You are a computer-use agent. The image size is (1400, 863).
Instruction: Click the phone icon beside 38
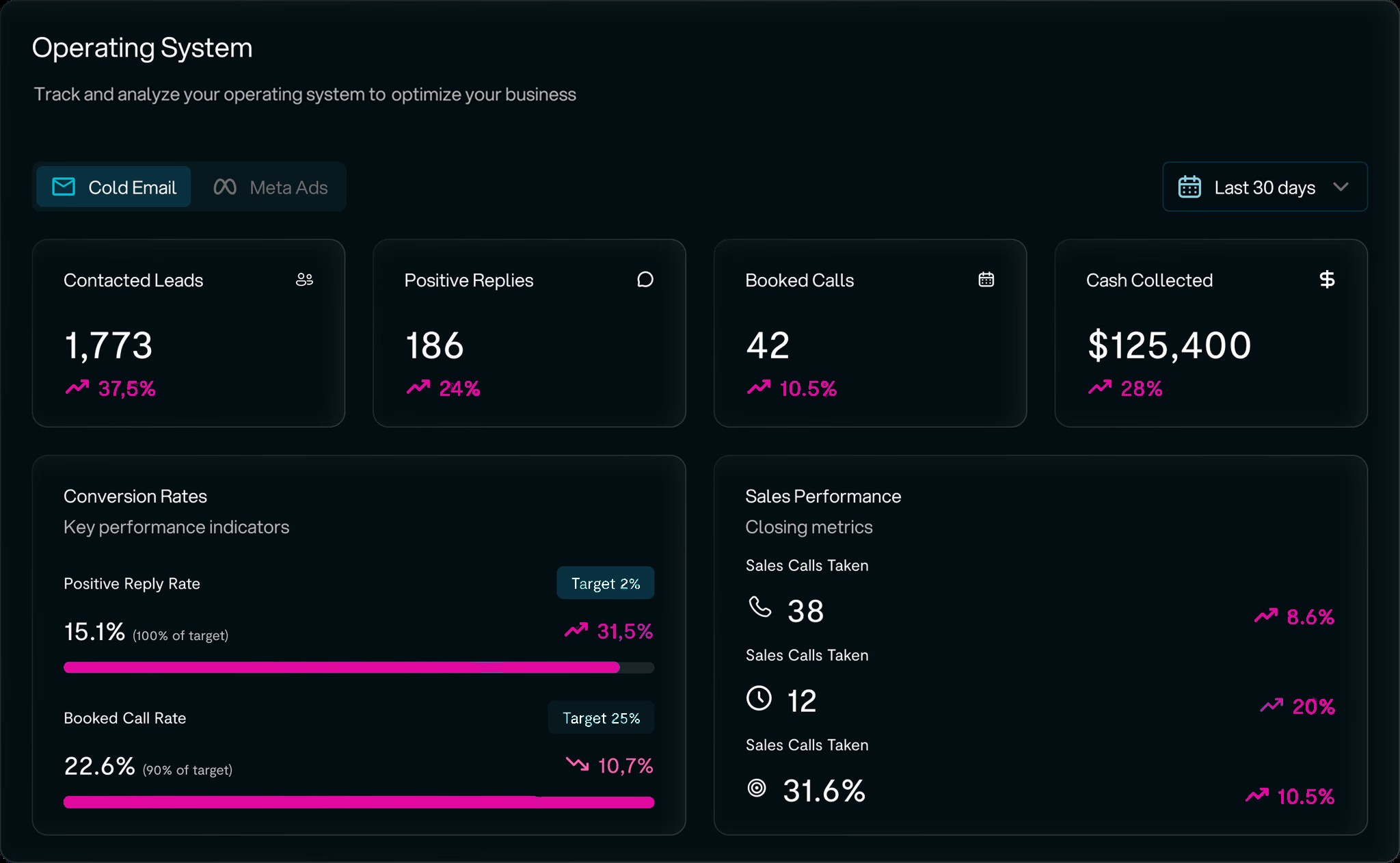pyautogui.click(x=759, y=607)
